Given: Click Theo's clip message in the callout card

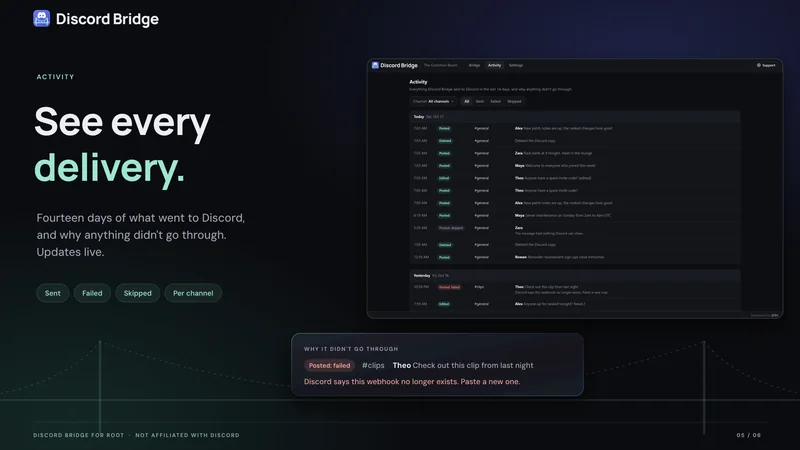Looking at the screenshot, I should click(463, 365).
